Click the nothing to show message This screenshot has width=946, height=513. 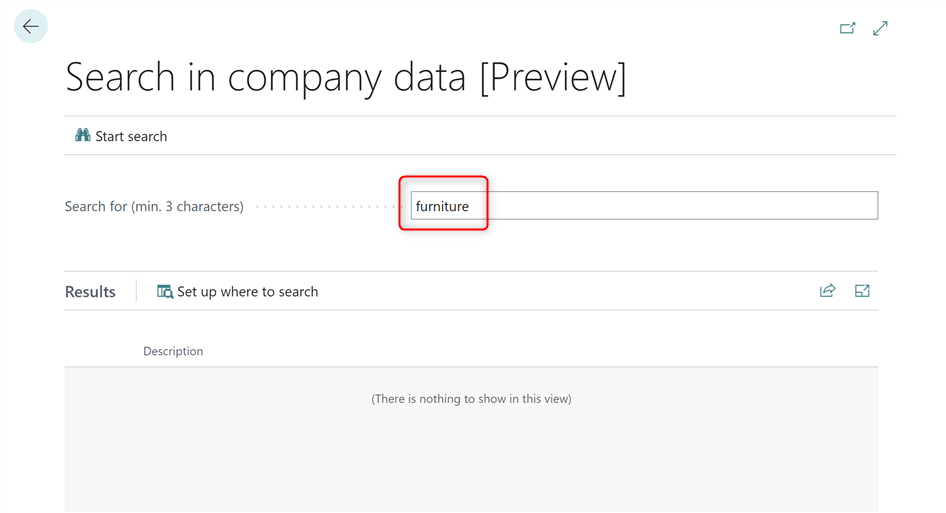pyautogui.click(x=471, y=399)
